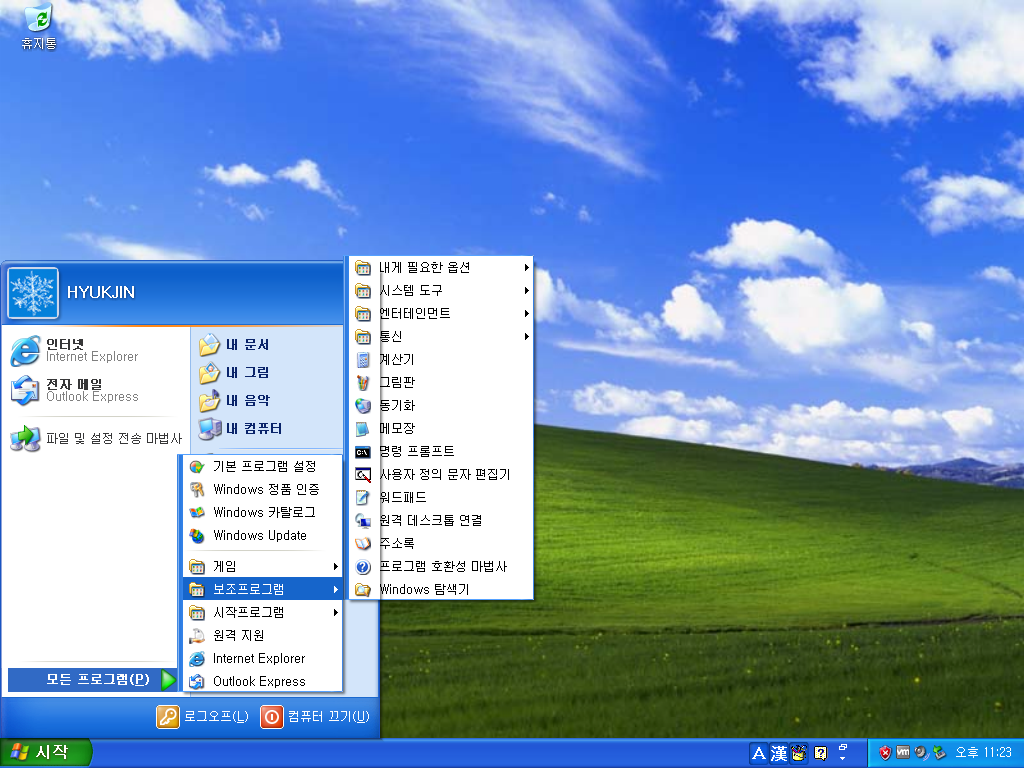This screenshot has height=768, width=1024.
Task: Open 사용자 정의 문자 편집기
Action: click(x=441, y=475)
